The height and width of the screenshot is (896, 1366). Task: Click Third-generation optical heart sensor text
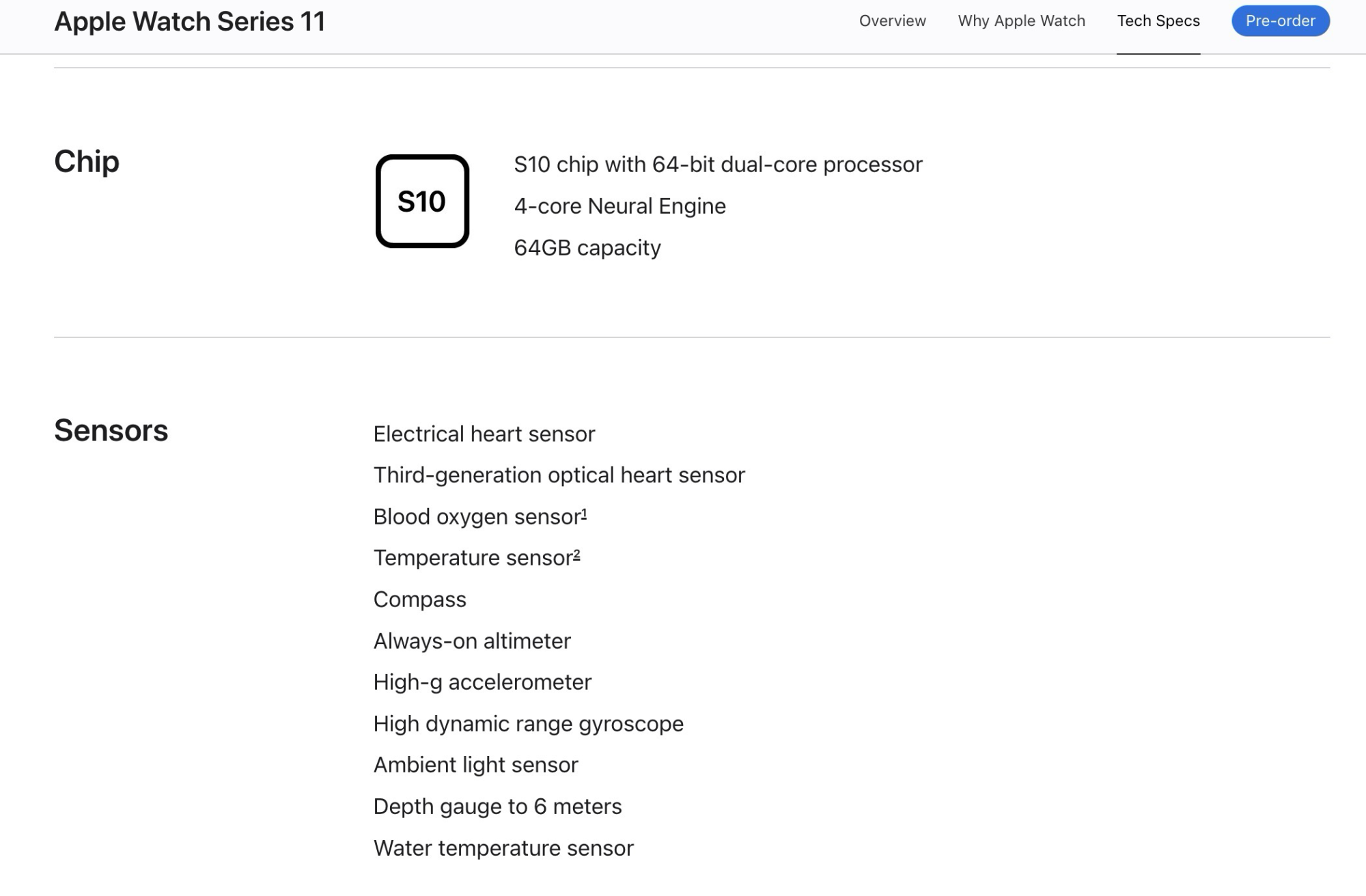click(559, 475)
